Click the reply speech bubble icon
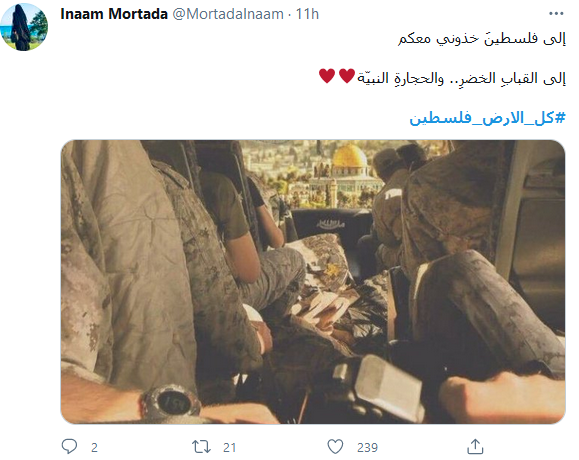 [x=69, y=447]
